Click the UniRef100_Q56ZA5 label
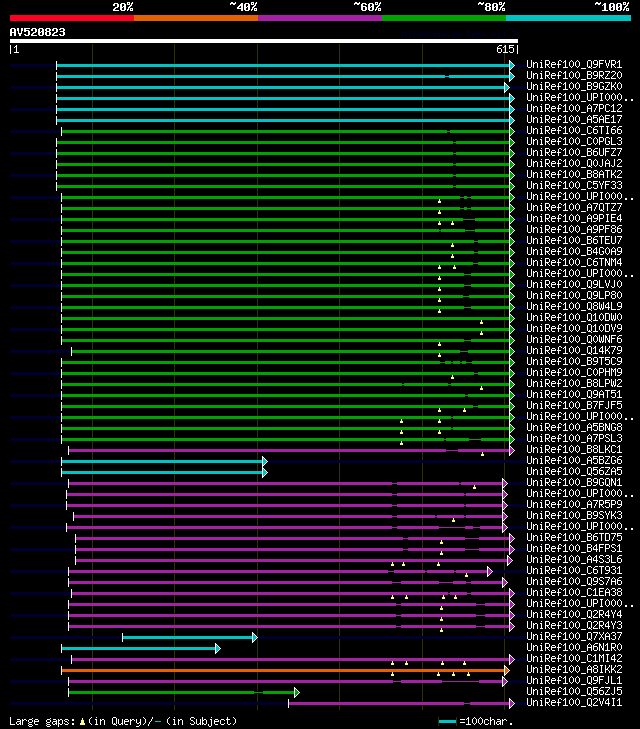 click(574, 471)
